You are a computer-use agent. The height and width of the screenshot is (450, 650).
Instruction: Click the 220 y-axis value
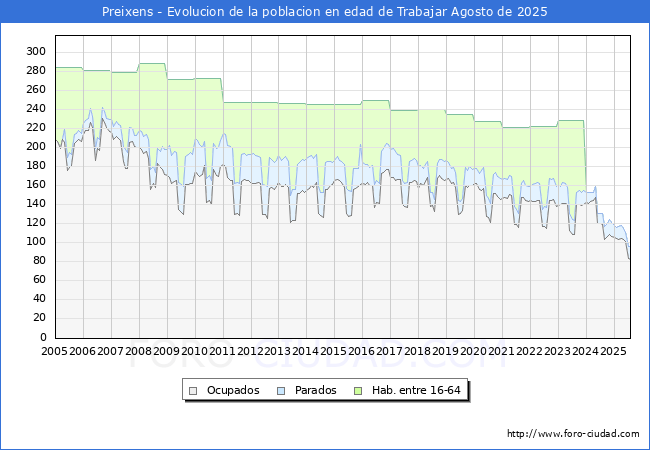pos(36,128)
